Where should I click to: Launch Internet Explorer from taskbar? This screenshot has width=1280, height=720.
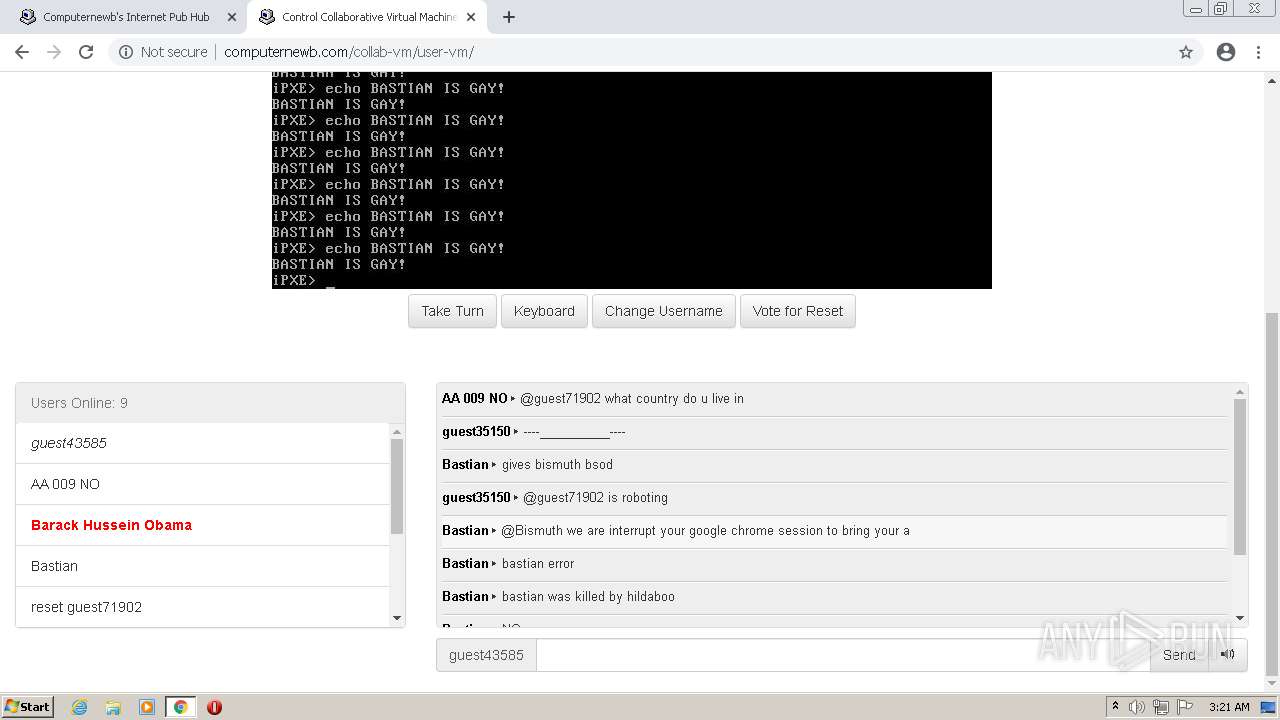pos(80,707)
